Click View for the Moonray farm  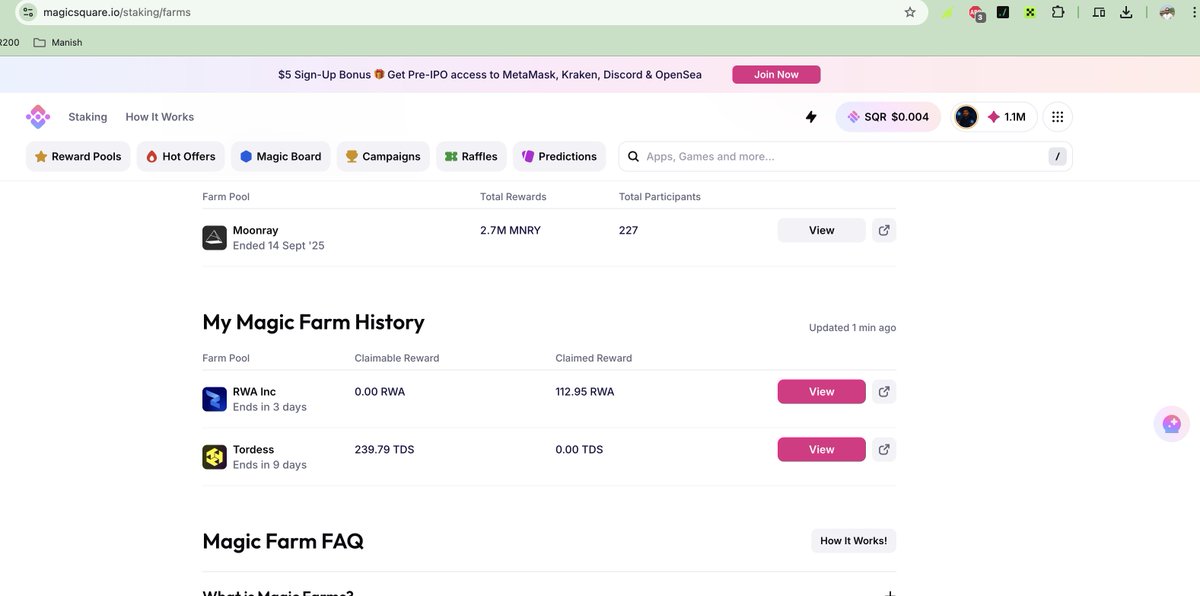coord(821,230)
